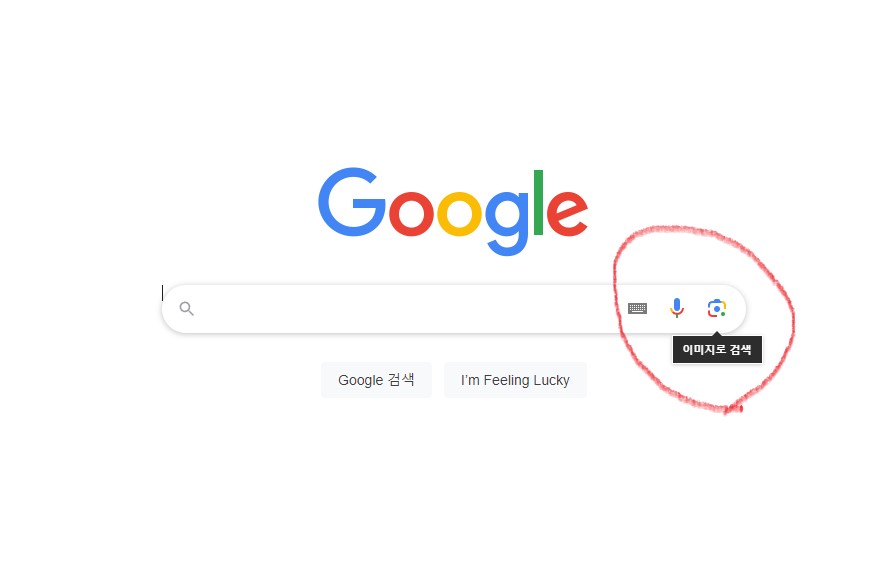Click the 이미지로 검색 tooltip label
Screen dimensions: 872x584
[717, 350]
